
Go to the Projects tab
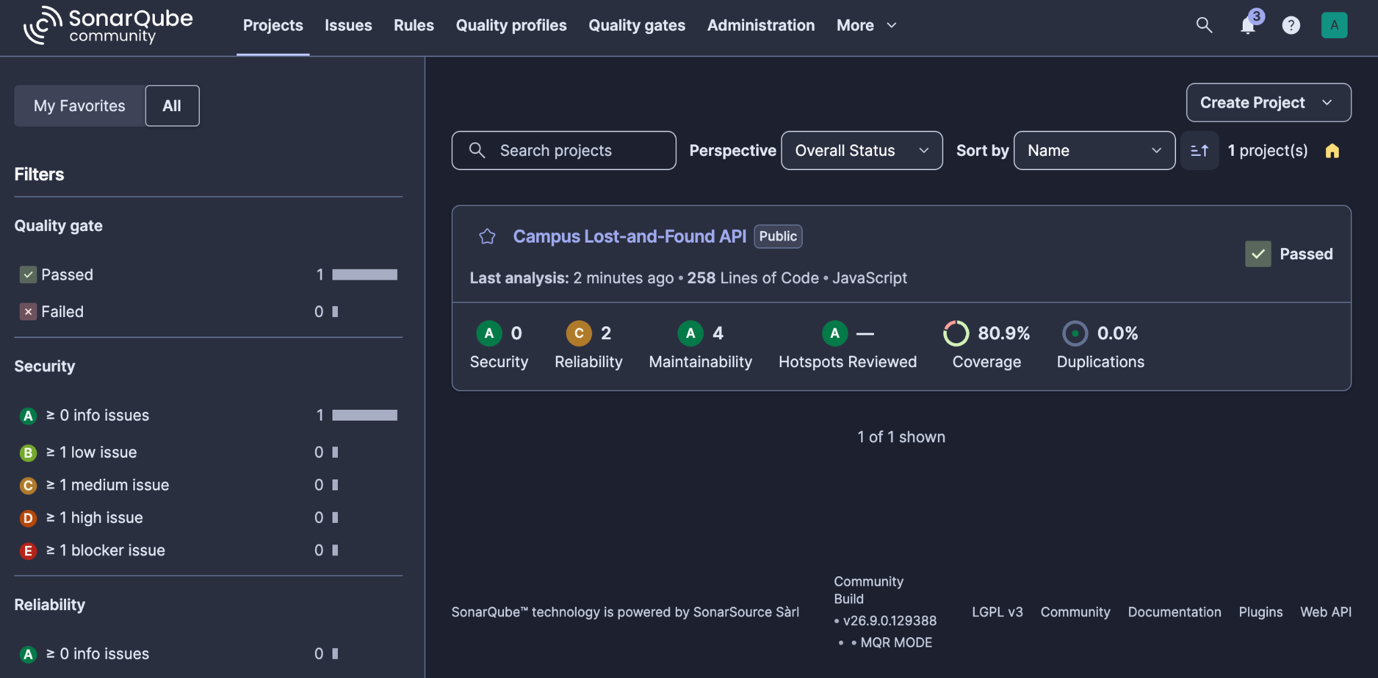pyautogui.click(x=273, y=25)
